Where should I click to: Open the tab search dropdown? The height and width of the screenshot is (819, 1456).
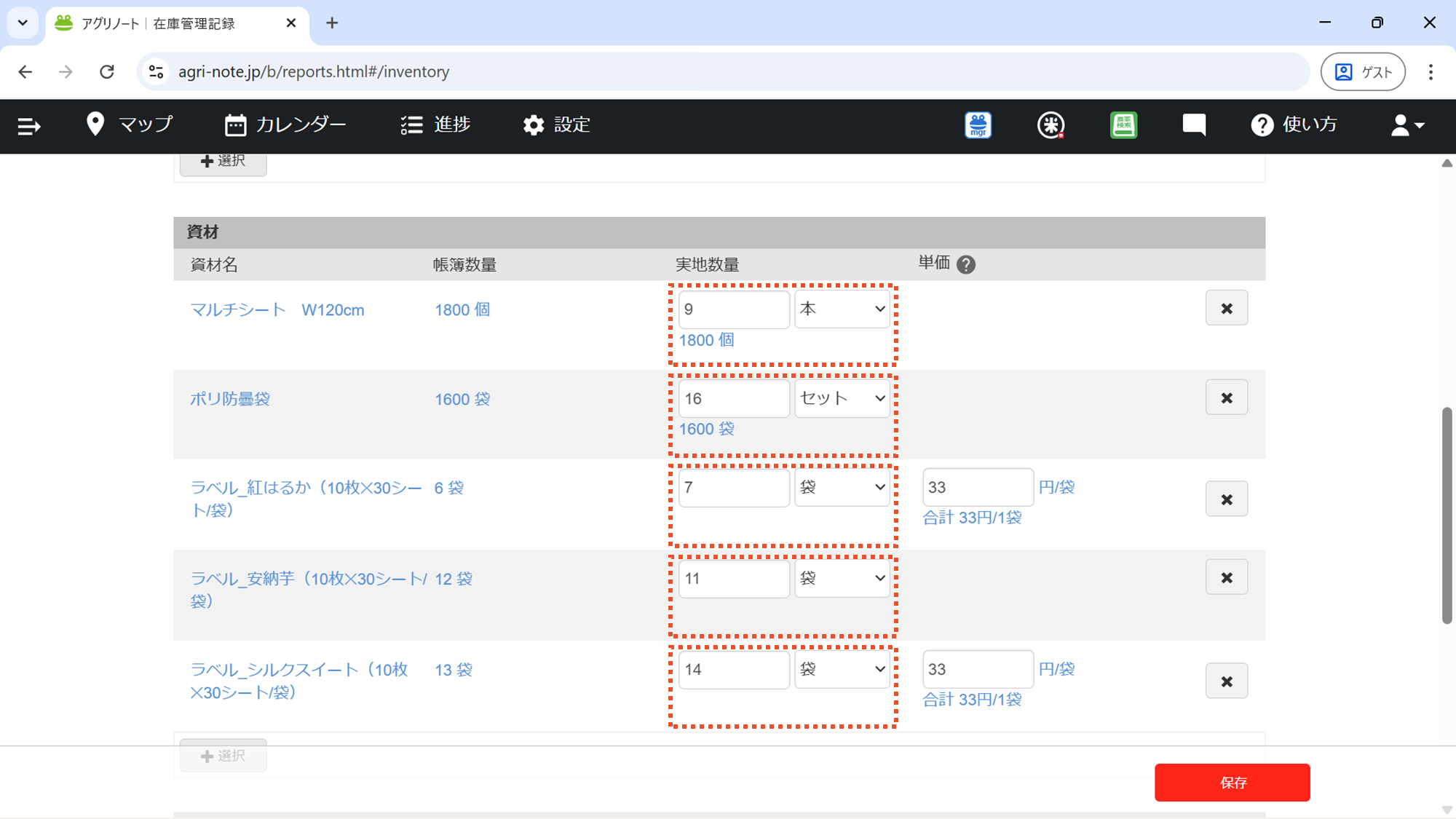pos(23,23)
